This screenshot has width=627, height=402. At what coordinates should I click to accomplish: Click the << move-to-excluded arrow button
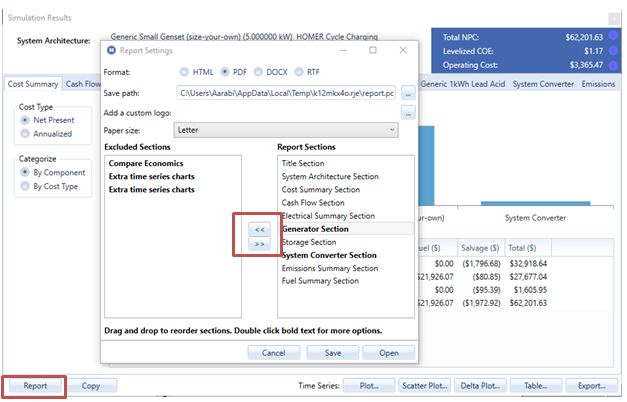[260, 228]
